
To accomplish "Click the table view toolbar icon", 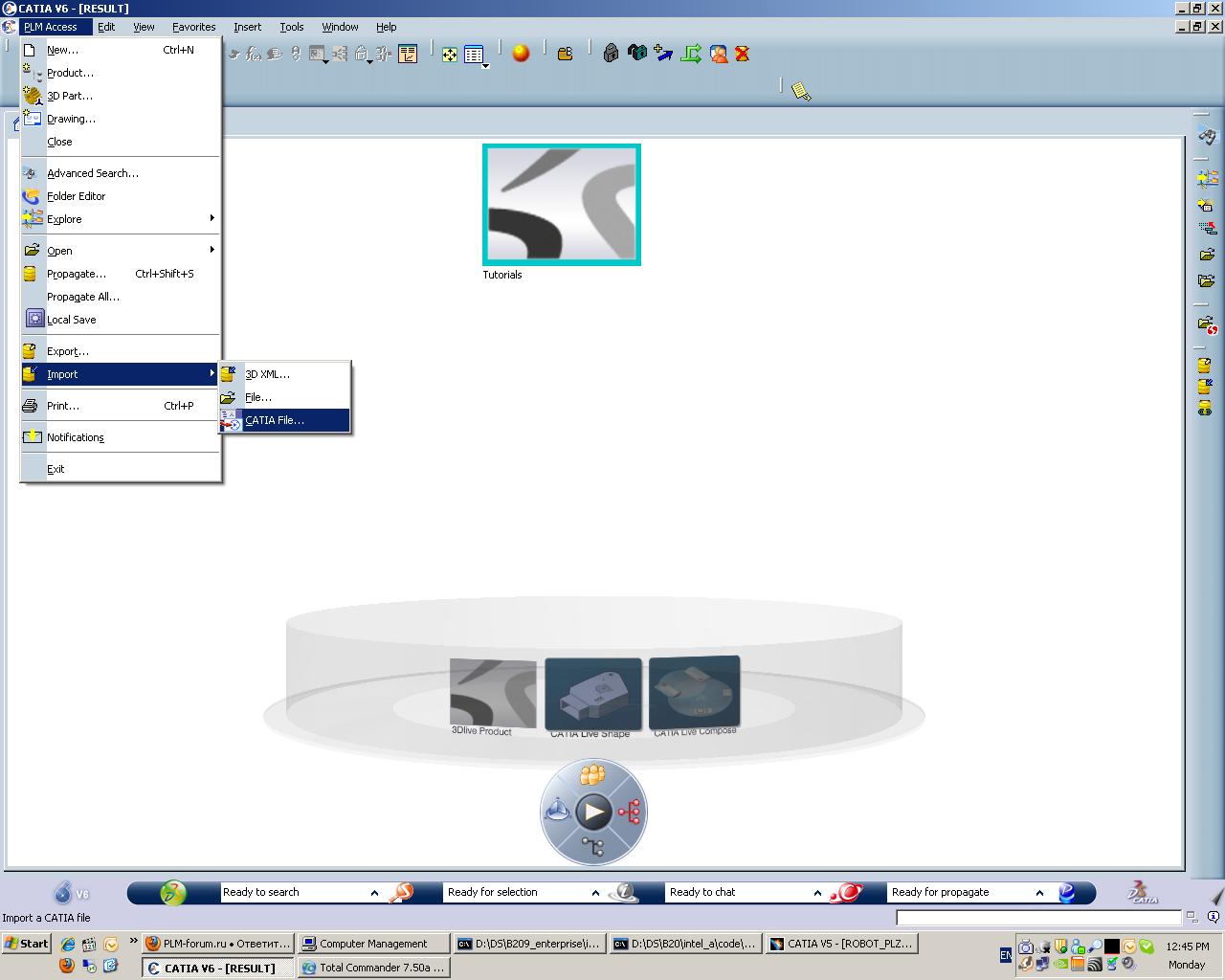I will (x=474, y=55).
